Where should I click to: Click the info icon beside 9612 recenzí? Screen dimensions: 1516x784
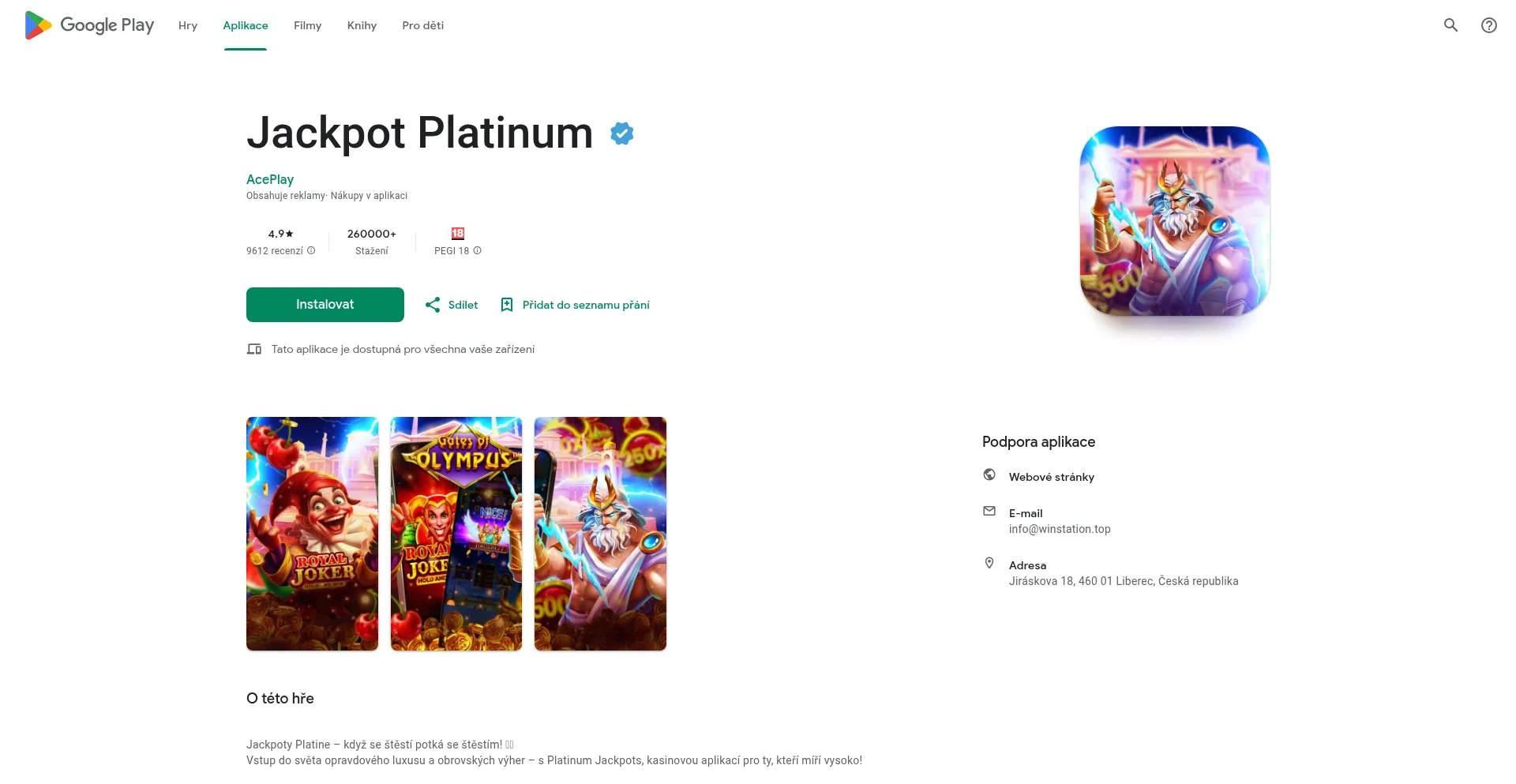(x=311, y=251)
